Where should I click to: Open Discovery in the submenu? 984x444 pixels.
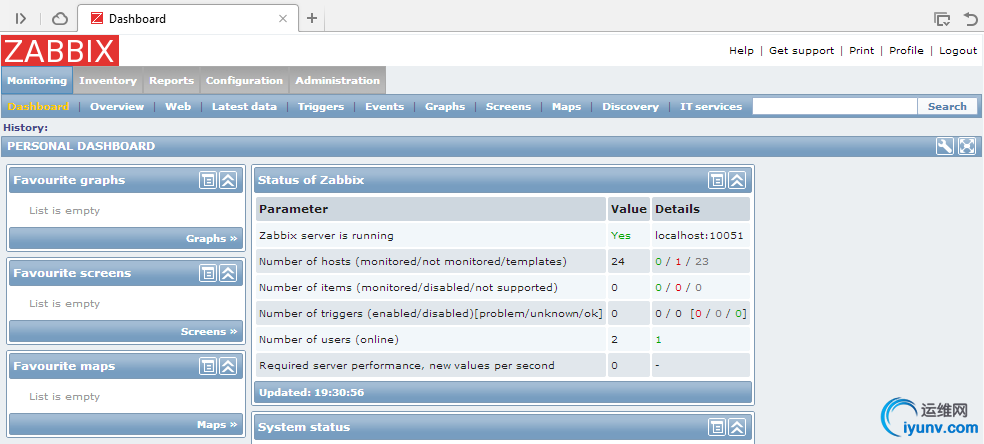(631, 107)
